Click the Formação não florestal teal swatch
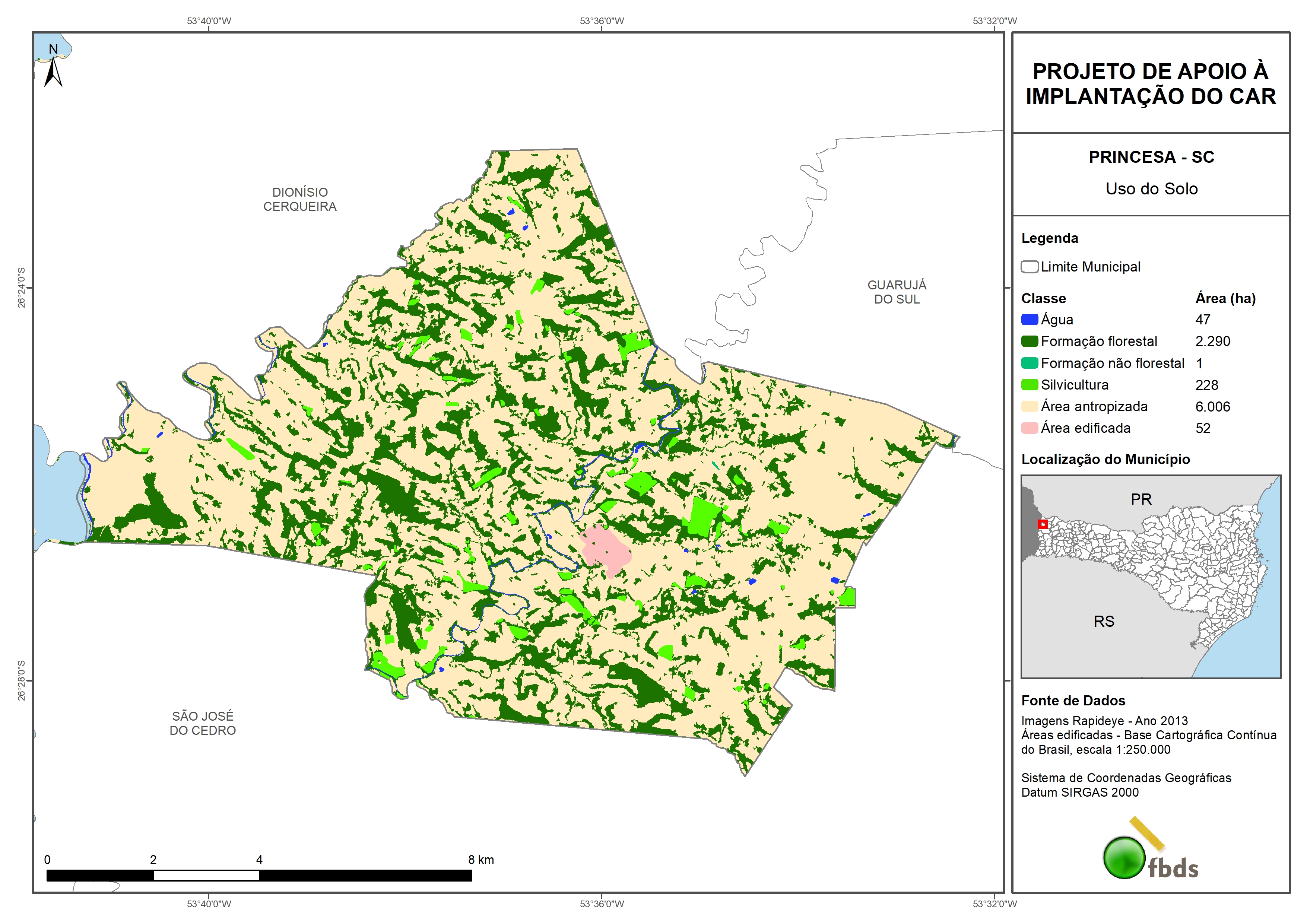The width and height of the screenshot is (1307, 924). click(1029, 363)
